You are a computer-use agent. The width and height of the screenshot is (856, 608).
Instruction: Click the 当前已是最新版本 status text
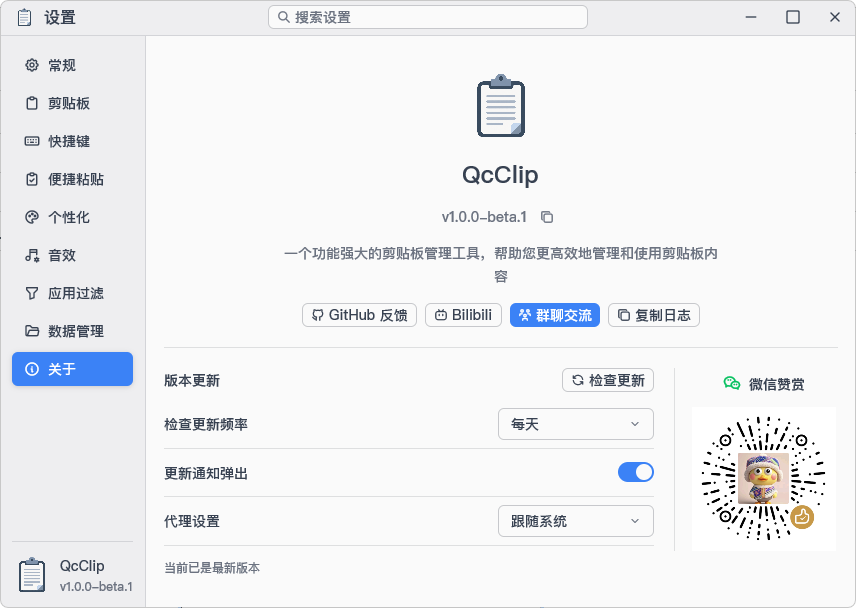tap(212, 568)
